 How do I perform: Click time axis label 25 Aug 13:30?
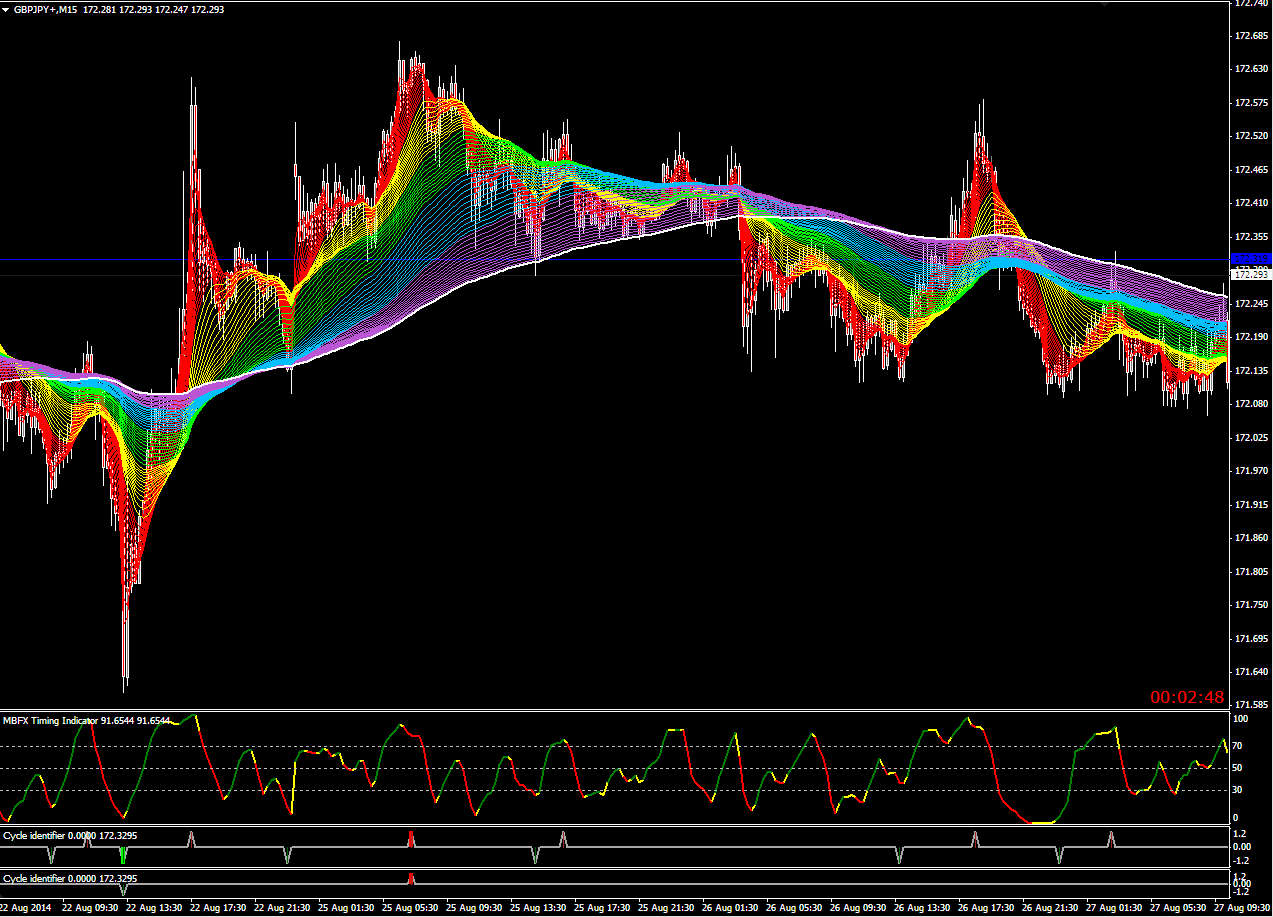(x=538, y=908)
